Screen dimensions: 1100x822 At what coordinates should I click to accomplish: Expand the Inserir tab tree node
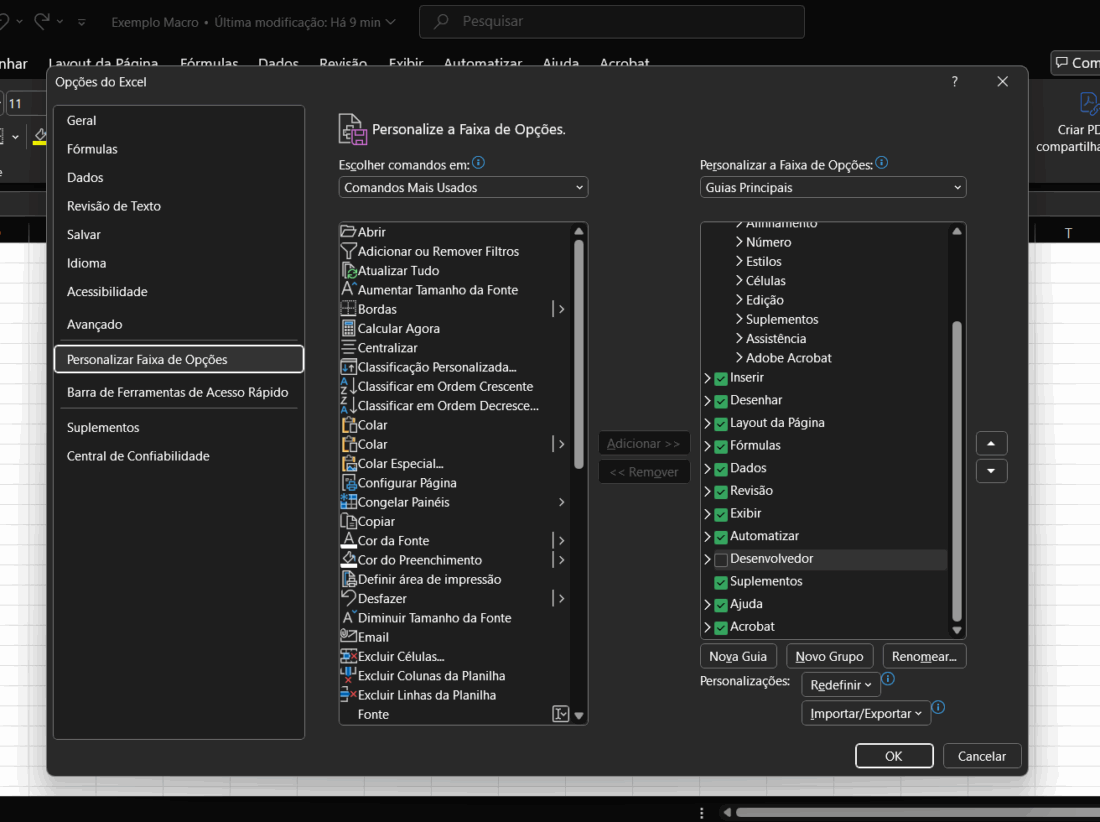708,378
